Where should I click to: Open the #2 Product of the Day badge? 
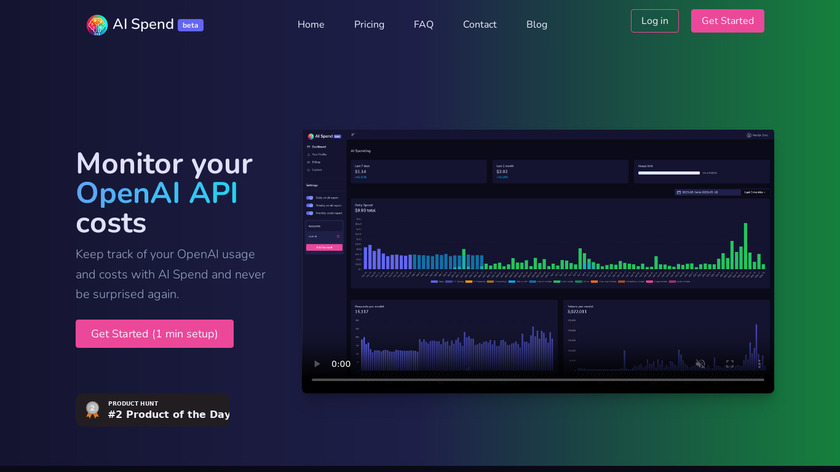pos(153,410)
